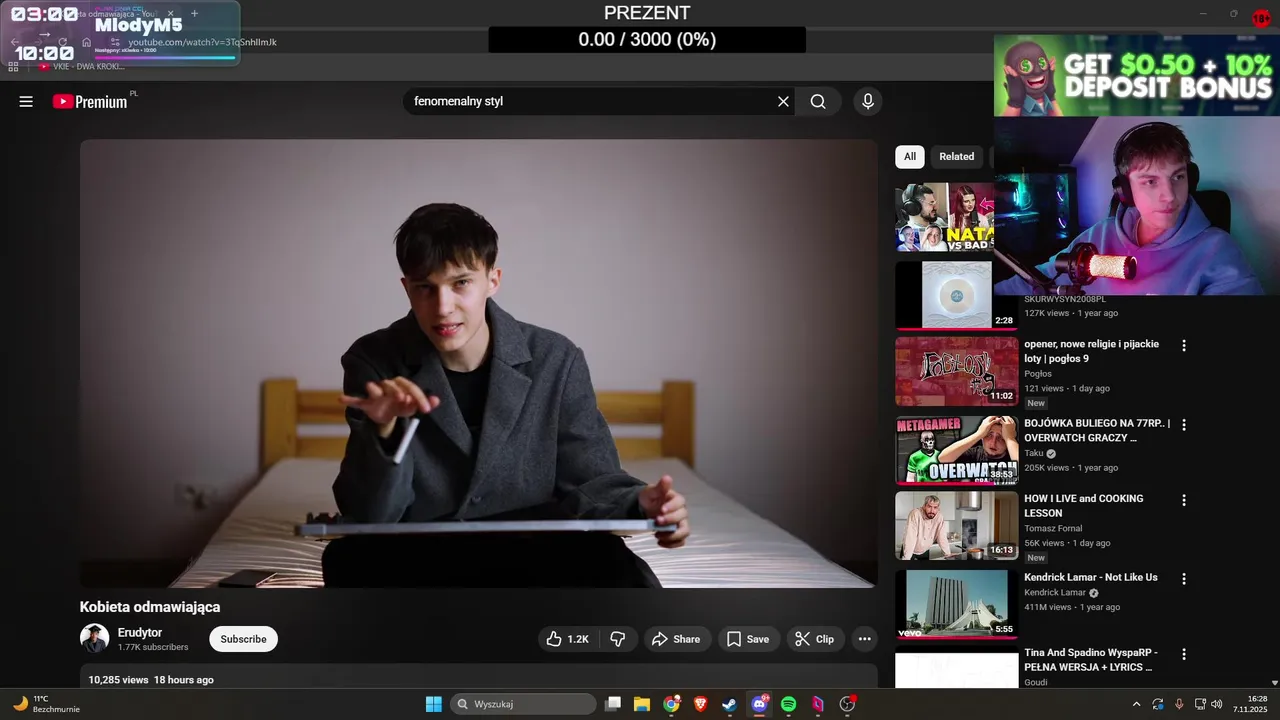Open the opener, nowe religie i pijackie loty title
The width and height of the screenshot is (1280, 720).
pos(1091,351)
